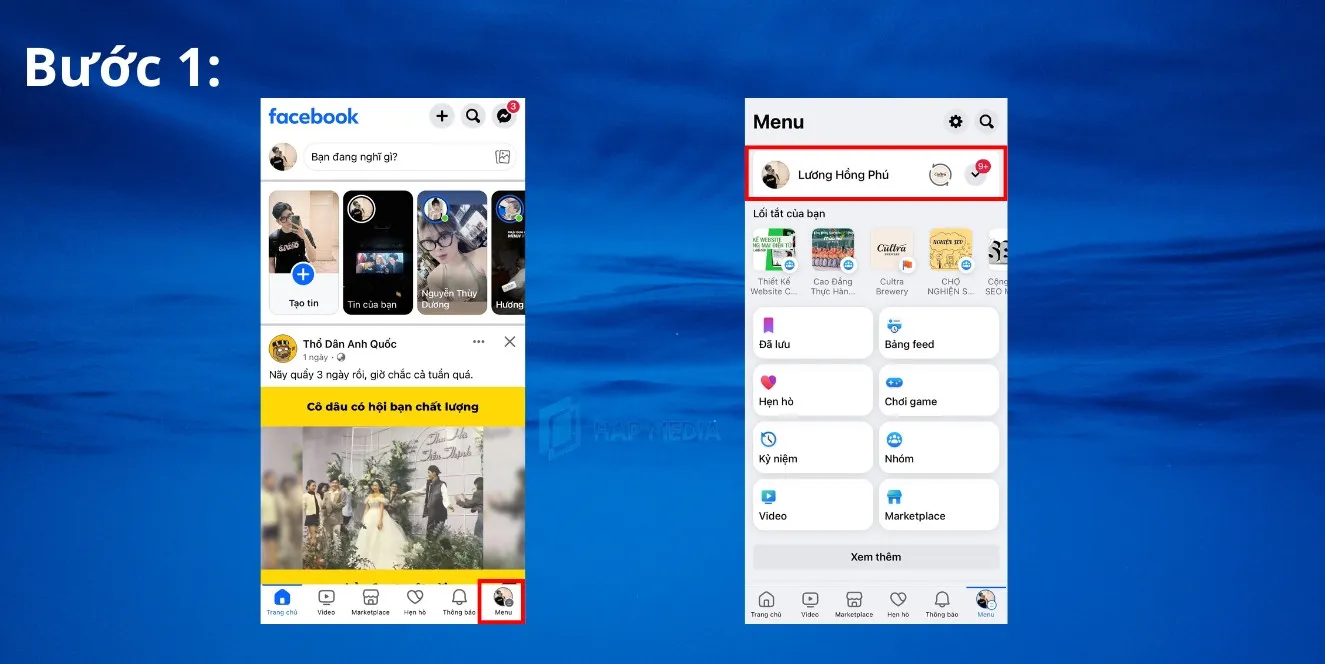Open the Đã lưu saved items shortcut

[812, 332]
